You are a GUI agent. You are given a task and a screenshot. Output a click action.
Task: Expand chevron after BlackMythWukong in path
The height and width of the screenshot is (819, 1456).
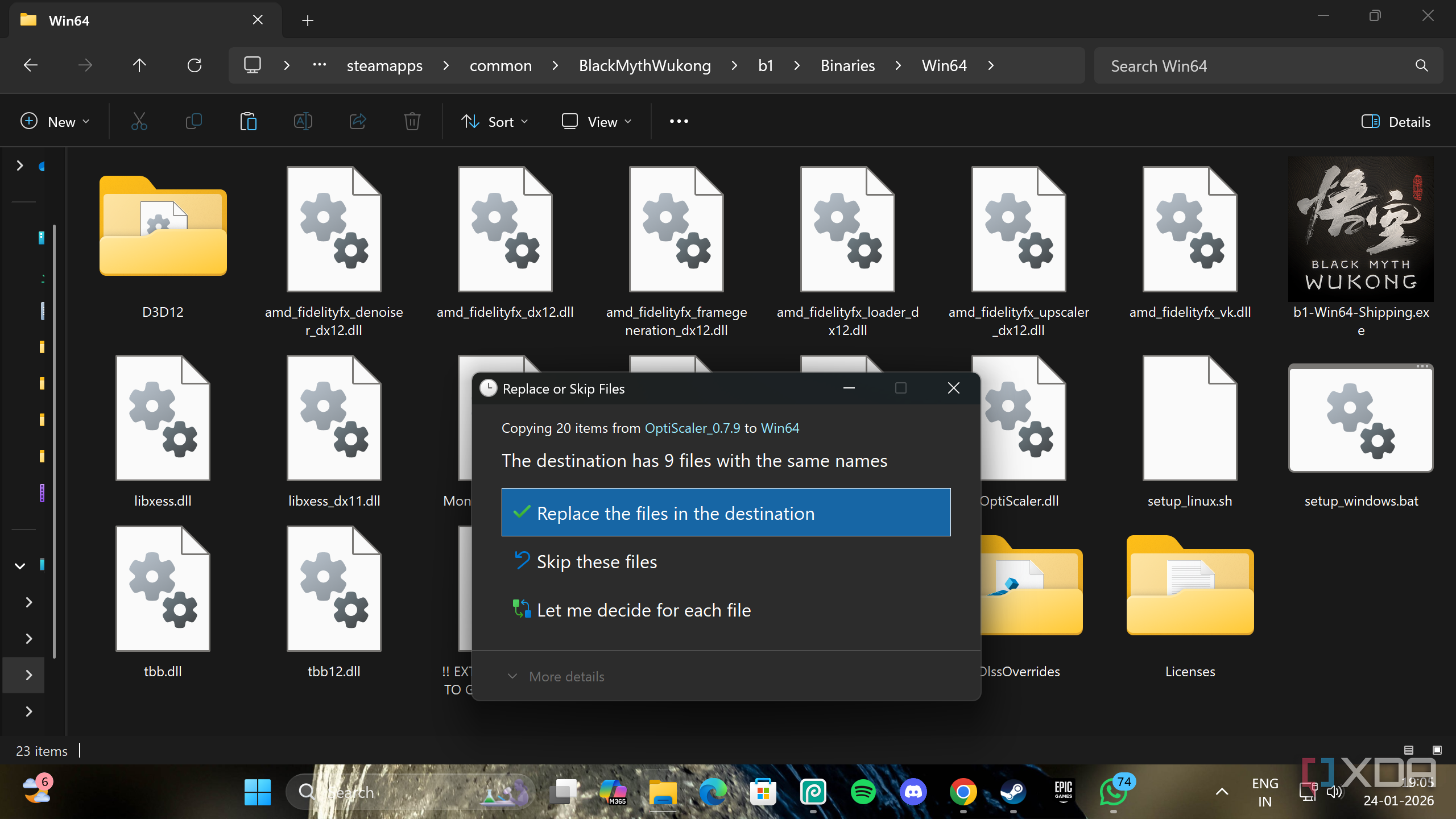734,65
